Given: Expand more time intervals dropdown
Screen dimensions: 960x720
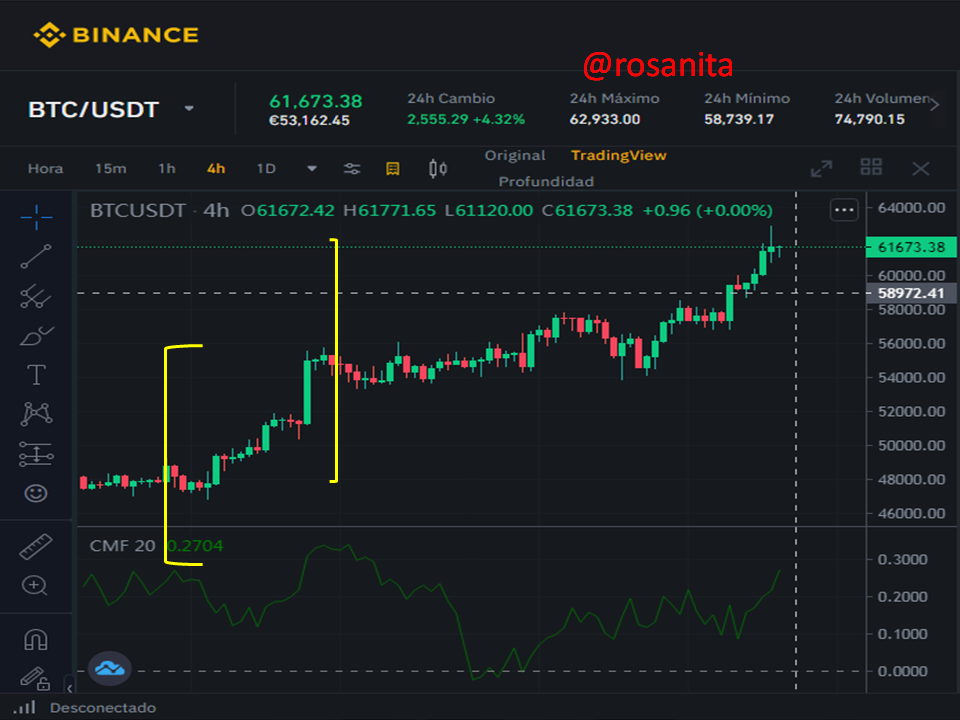Looking at the screenshot, I should [312, 168].
